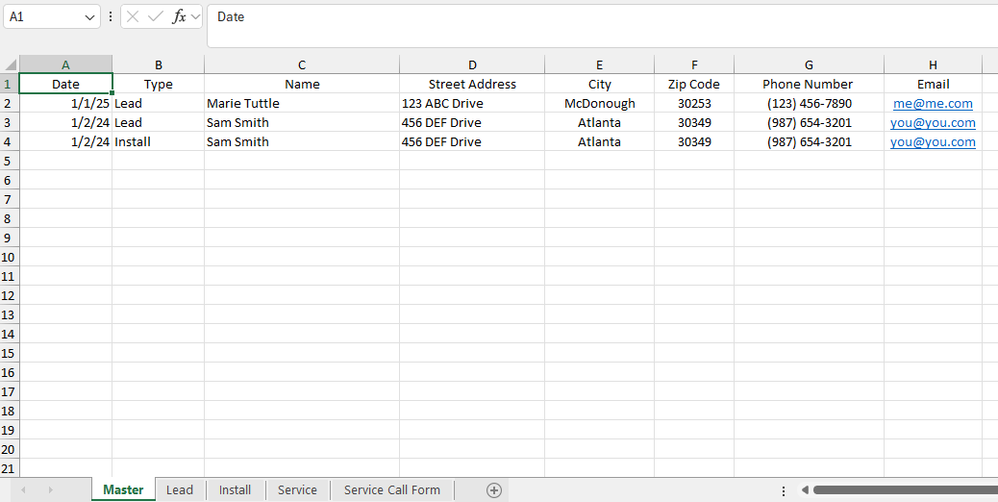Viewport: 998px width, 502px height.
Task: Select column C header
Action: tap(302, 64)
